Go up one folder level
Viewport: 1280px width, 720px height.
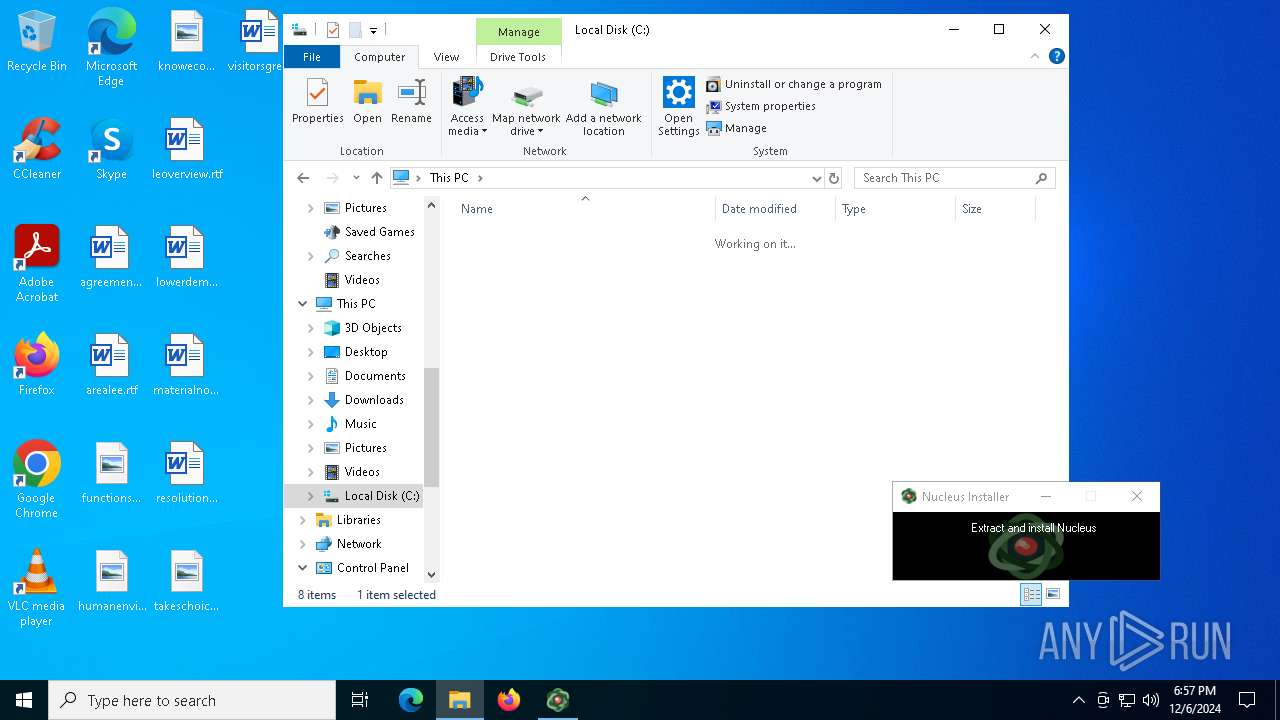coord(376,178)
